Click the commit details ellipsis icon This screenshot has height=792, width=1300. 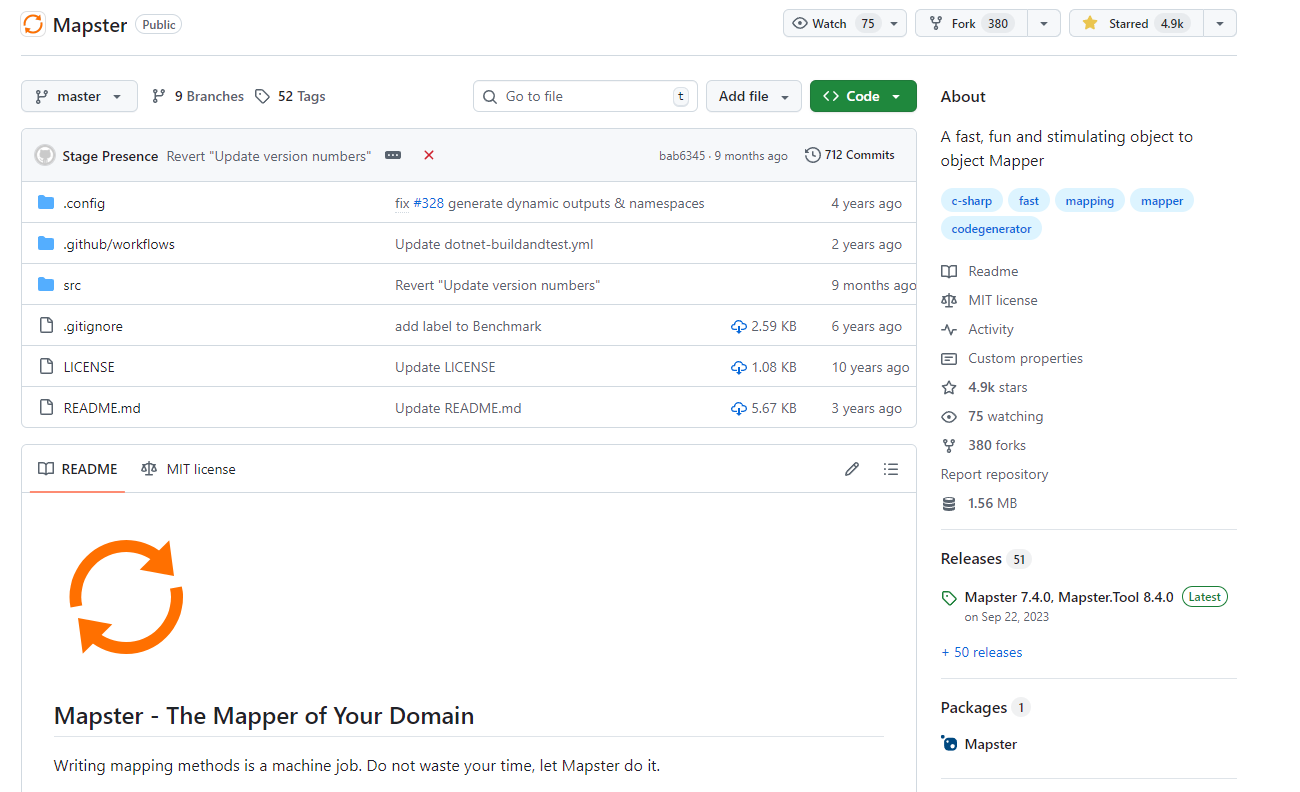(393, 155)
